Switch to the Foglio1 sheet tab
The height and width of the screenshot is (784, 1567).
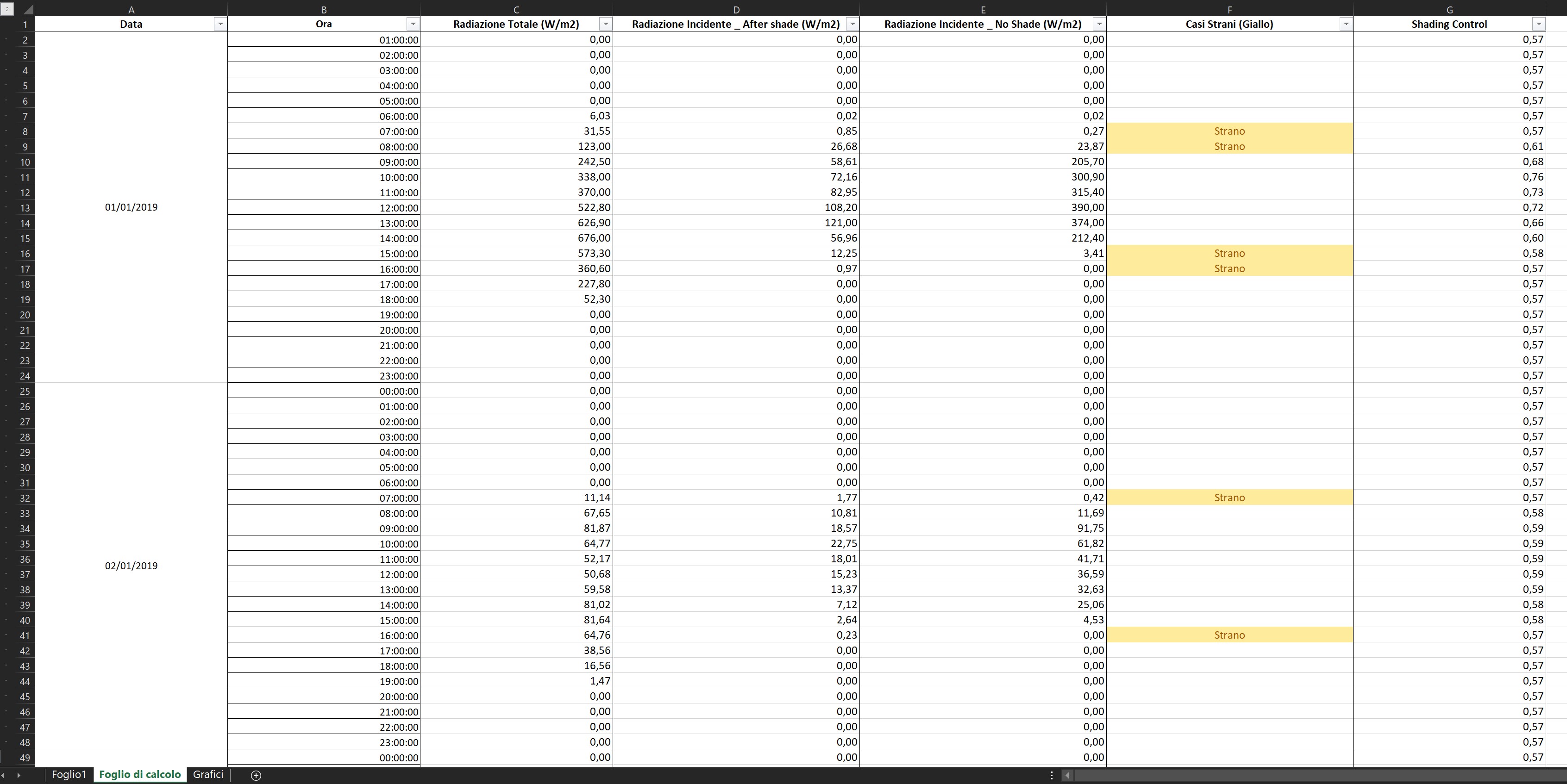69,774
